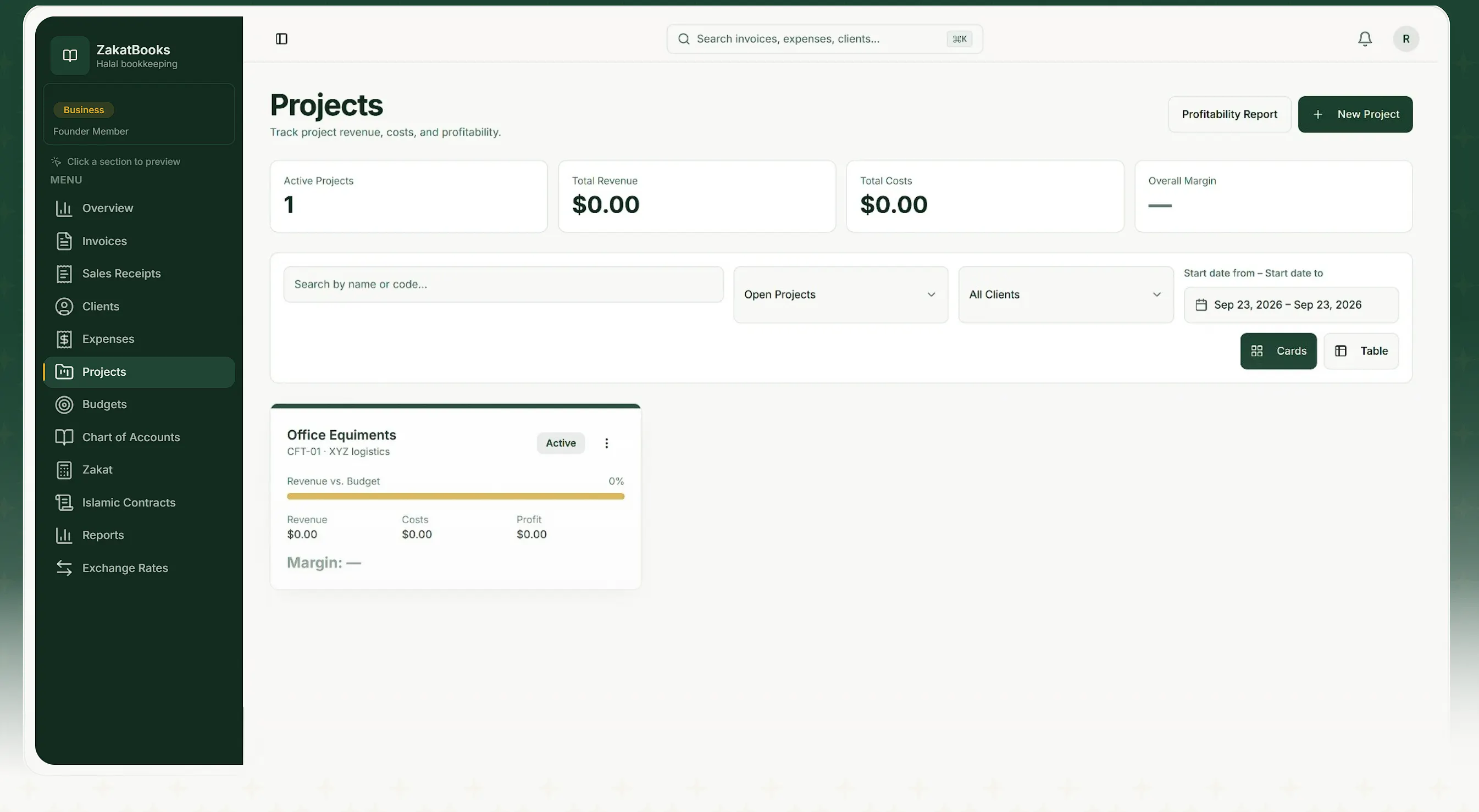Viewport: 1479px width, 812px height.
Task: Switch to Cards view
Action: tap(1278, 351)
